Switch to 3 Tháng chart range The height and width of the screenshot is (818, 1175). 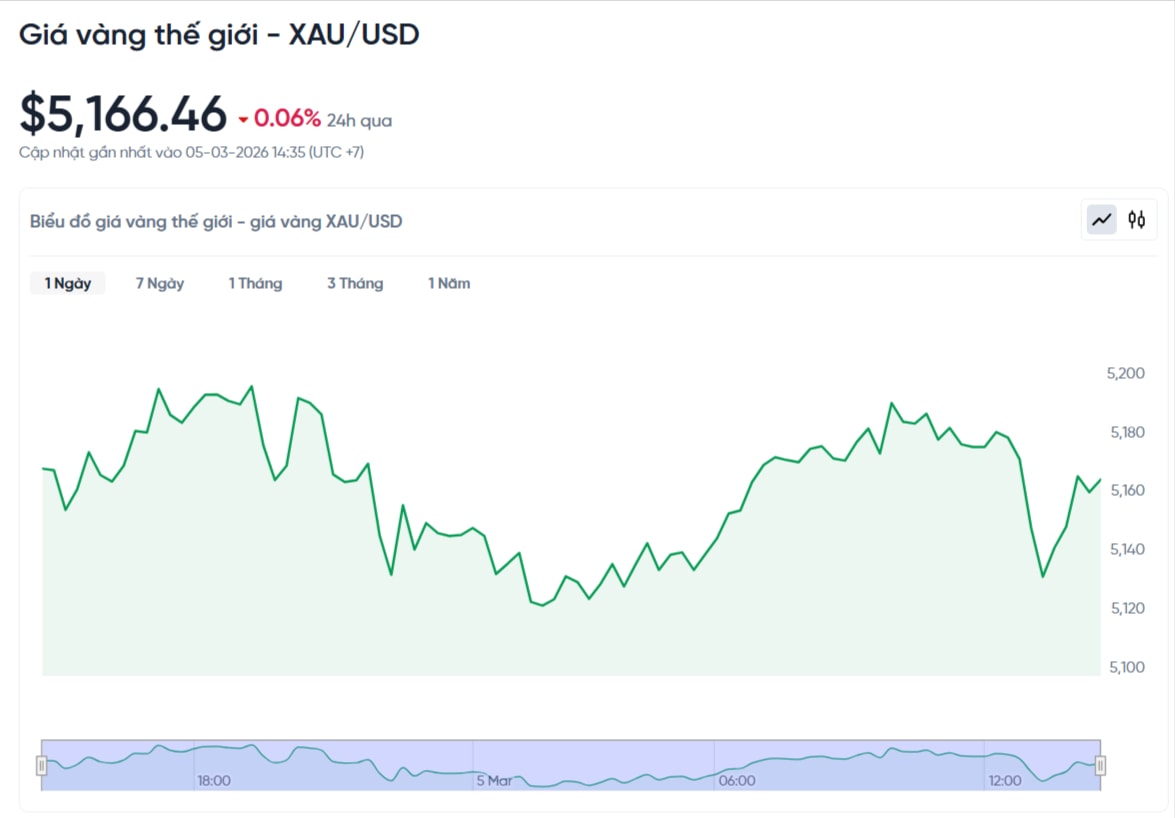(355, 283)
